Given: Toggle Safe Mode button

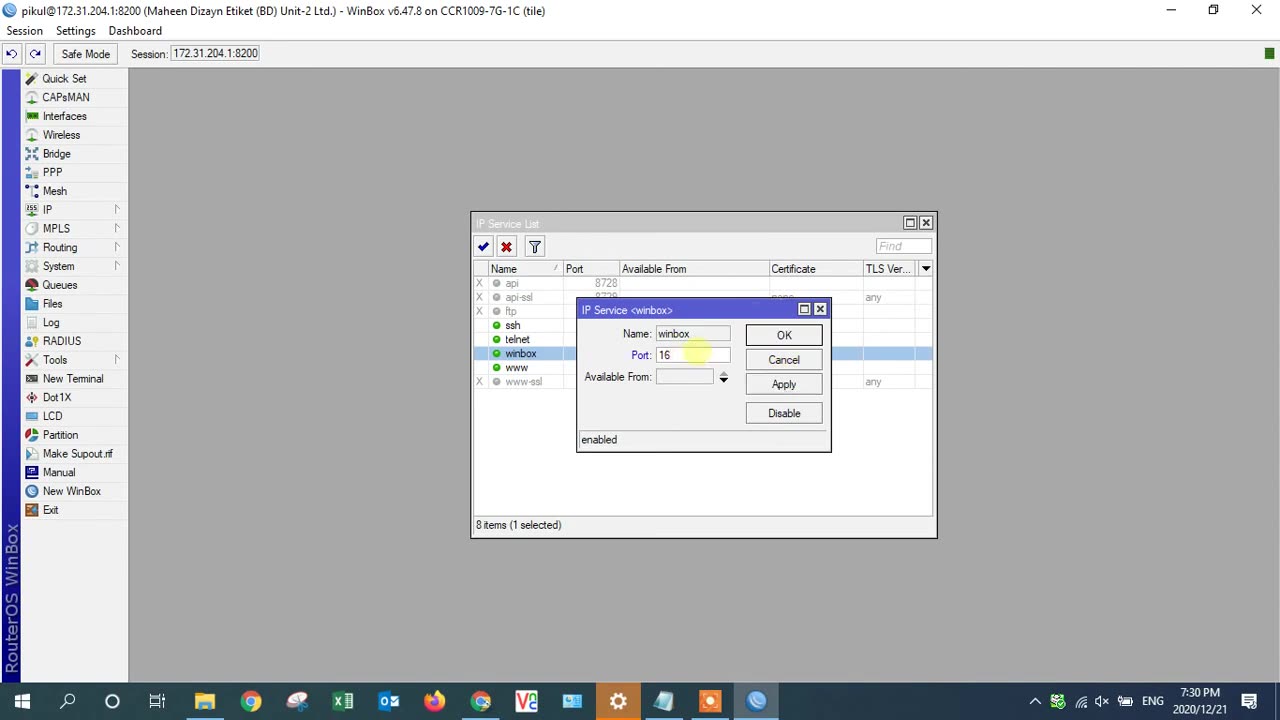Looking at the screenshot, I should coord(85,54).
